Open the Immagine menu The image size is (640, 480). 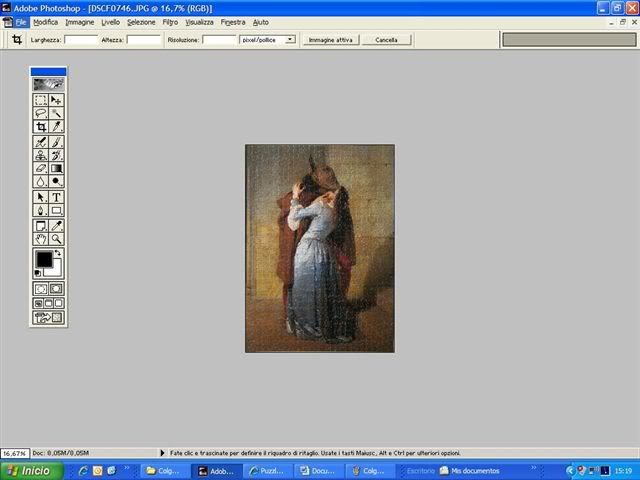tap(80, 22)
